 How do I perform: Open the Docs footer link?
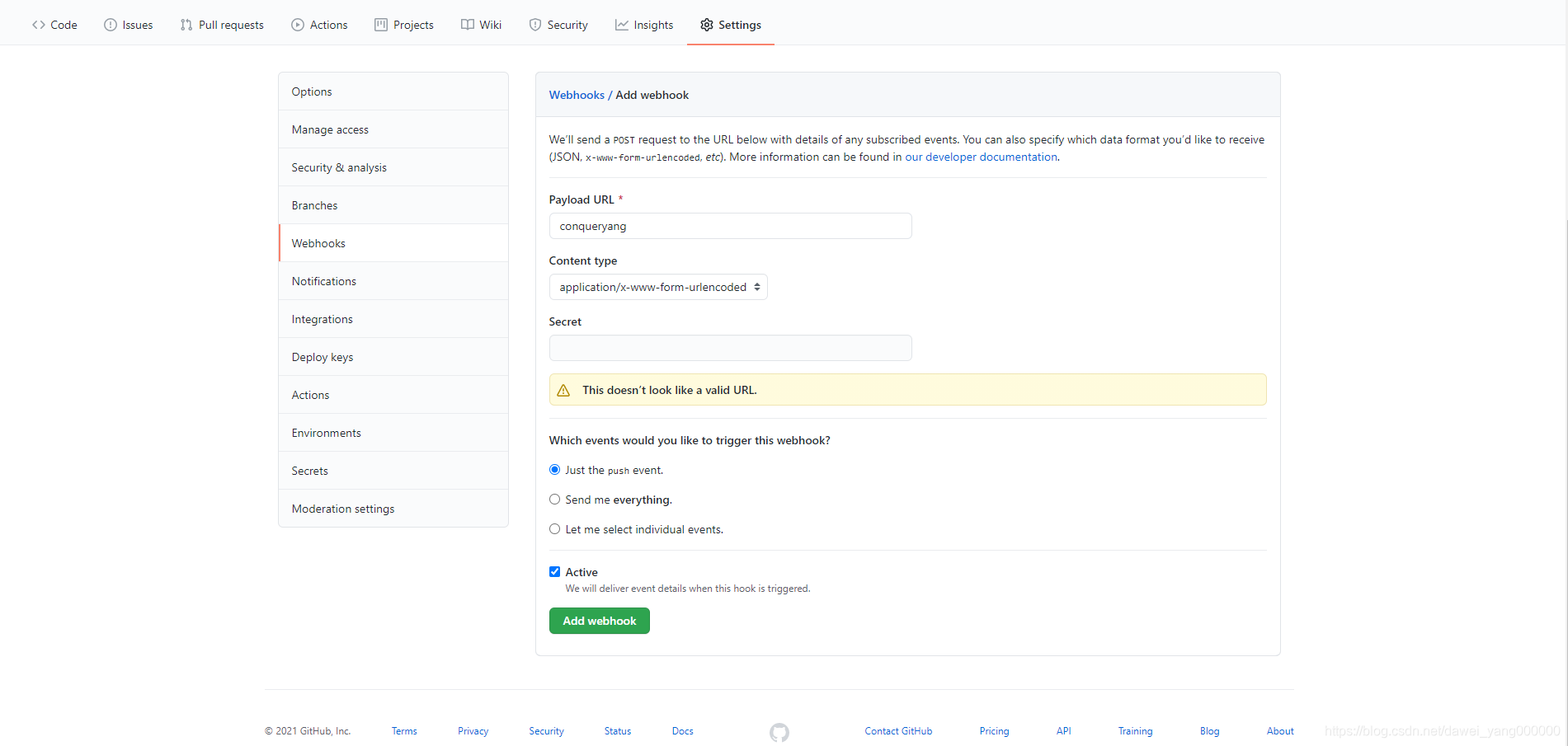[682, 731]
